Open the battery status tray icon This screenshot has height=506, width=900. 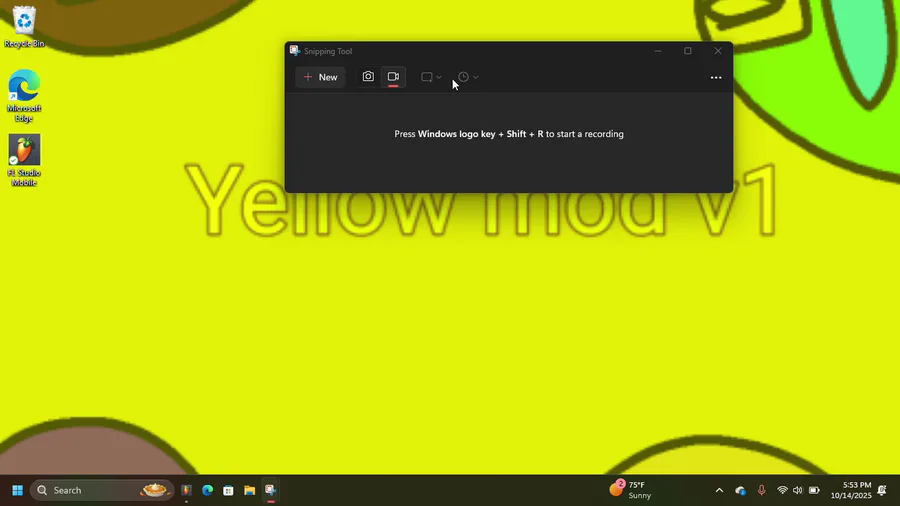pos(814,491)
